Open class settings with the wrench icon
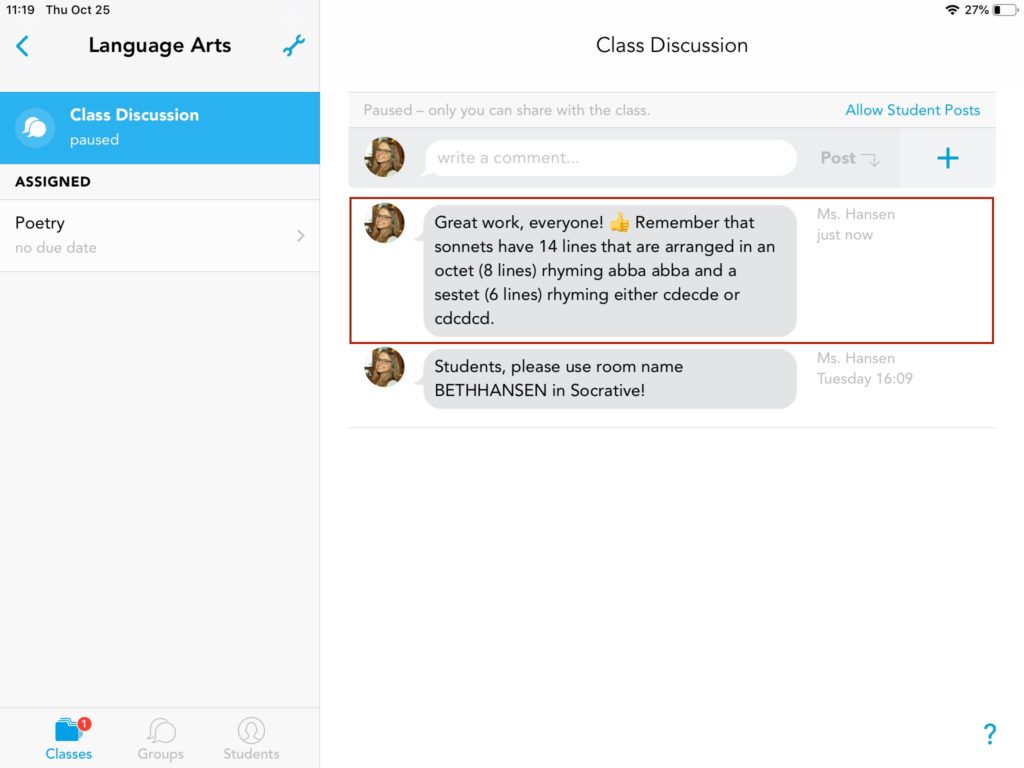Image resolution: width=1024 pixels, height=768 pixels. [x=294, y=46]
